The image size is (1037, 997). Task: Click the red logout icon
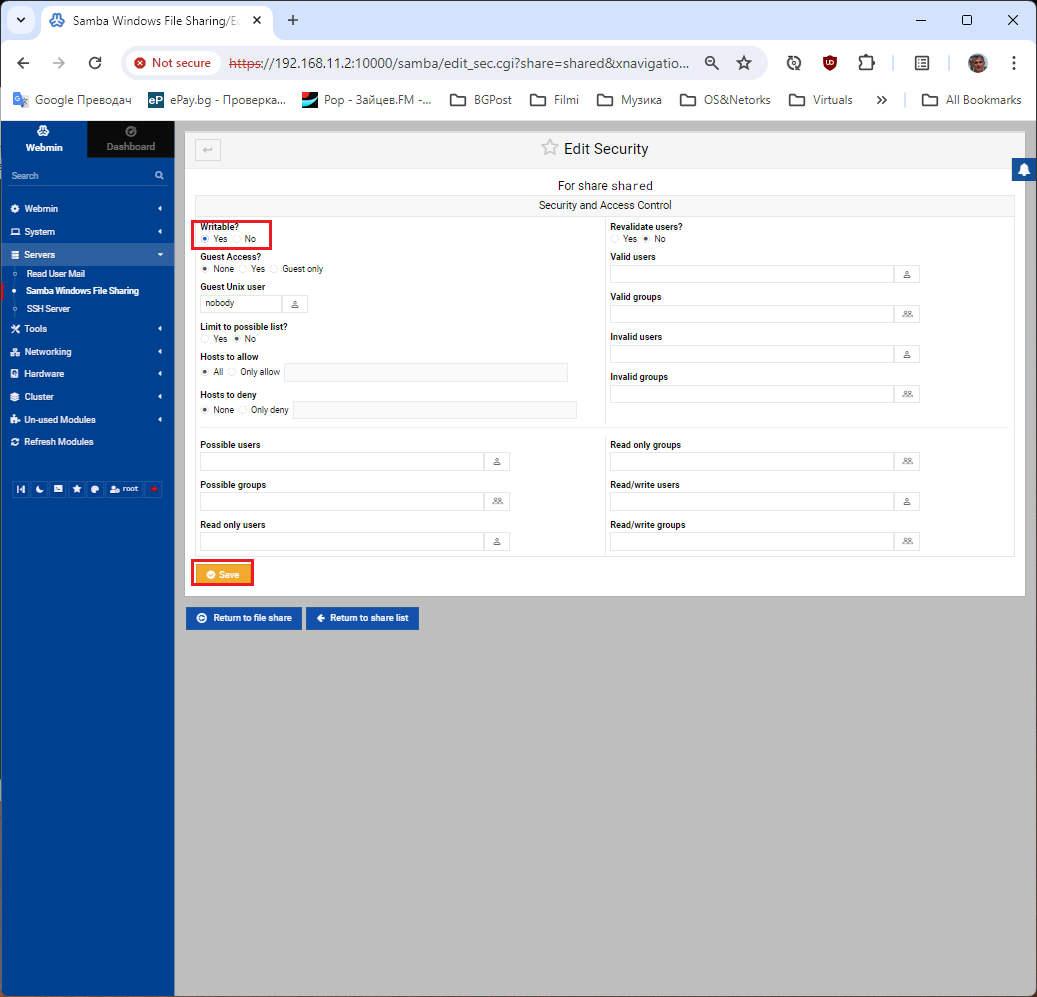[x=153, y=489]
